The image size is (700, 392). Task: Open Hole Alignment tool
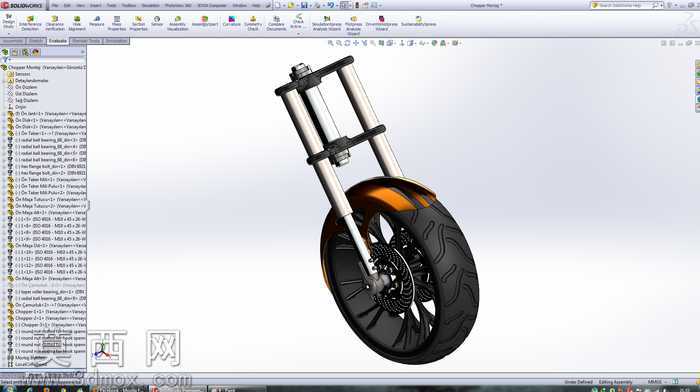coord(77,23)
